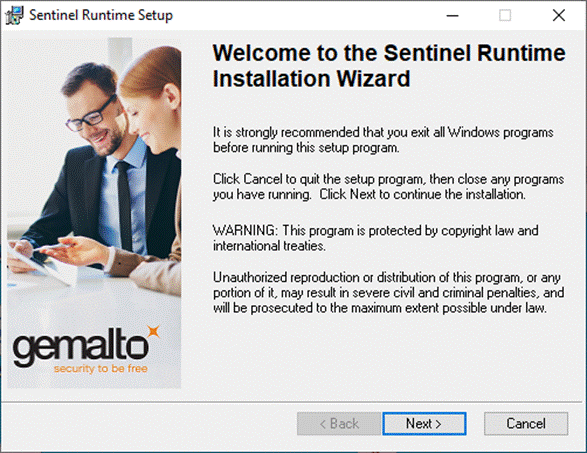Click the orange star on gemalto logo
Image resolution: width=587 pixels, height=453 pixels.
(x=153, y=332)
